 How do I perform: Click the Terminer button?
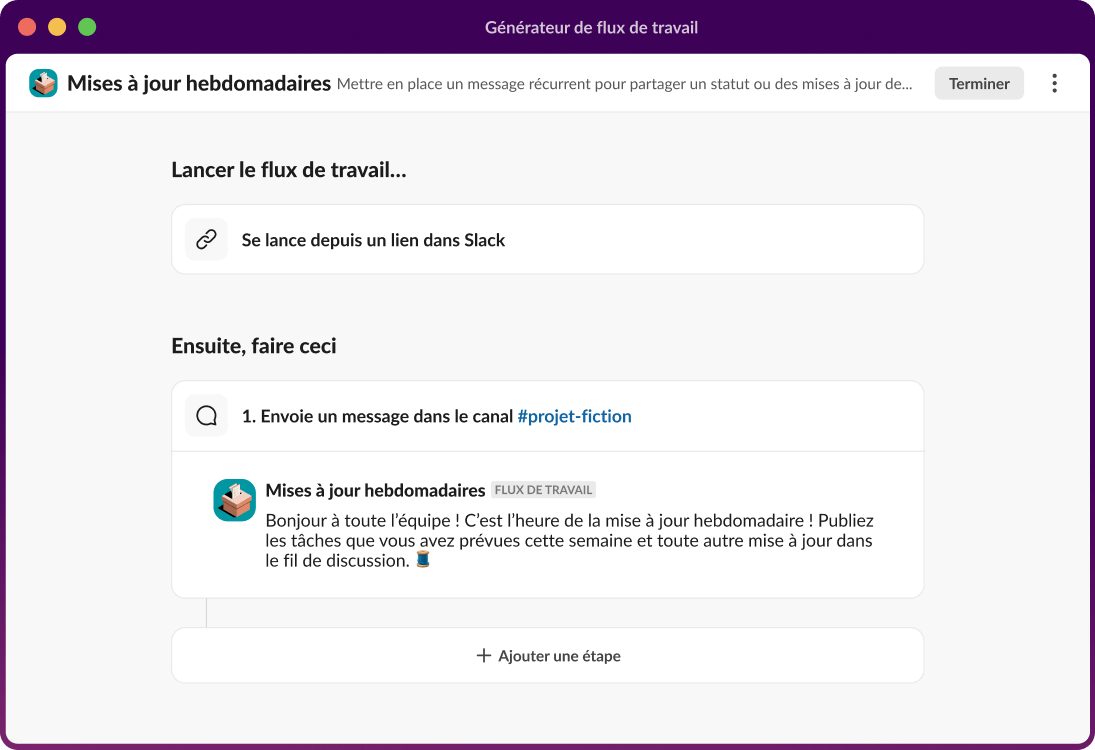point(978,83)
